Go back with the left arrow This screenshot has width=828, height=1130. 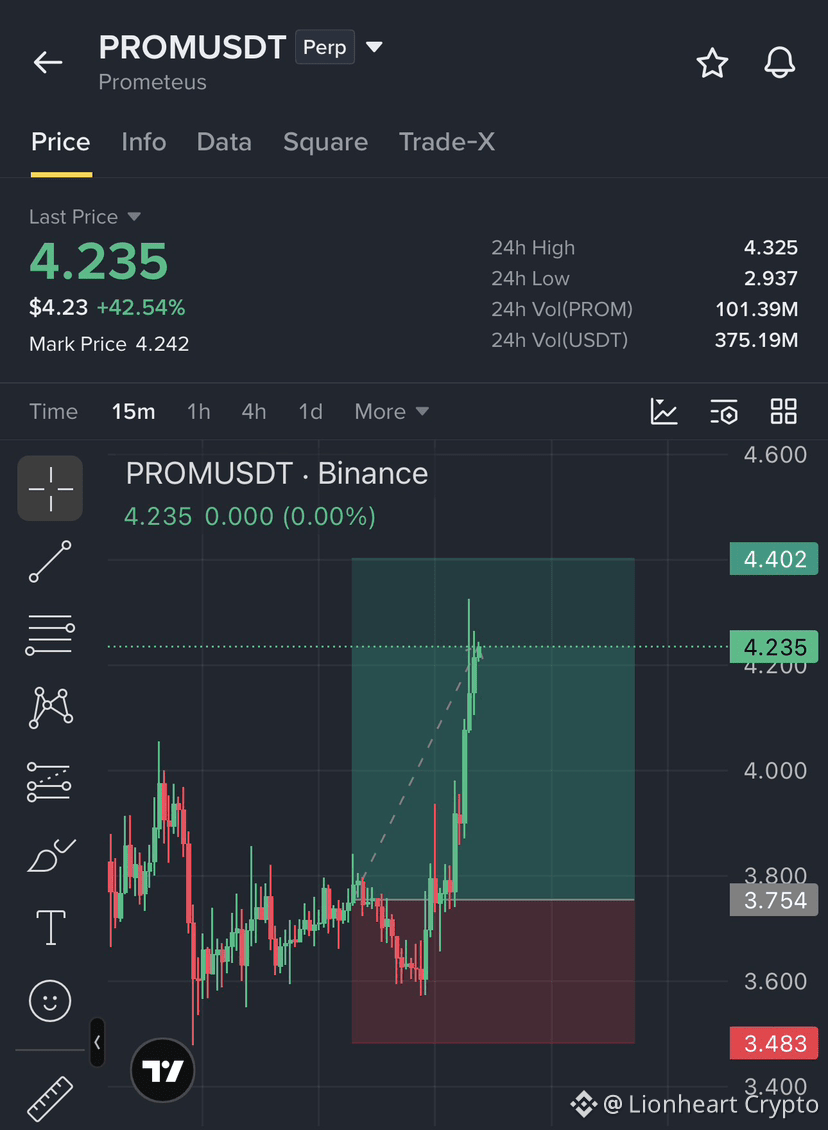tap(48, 62)
